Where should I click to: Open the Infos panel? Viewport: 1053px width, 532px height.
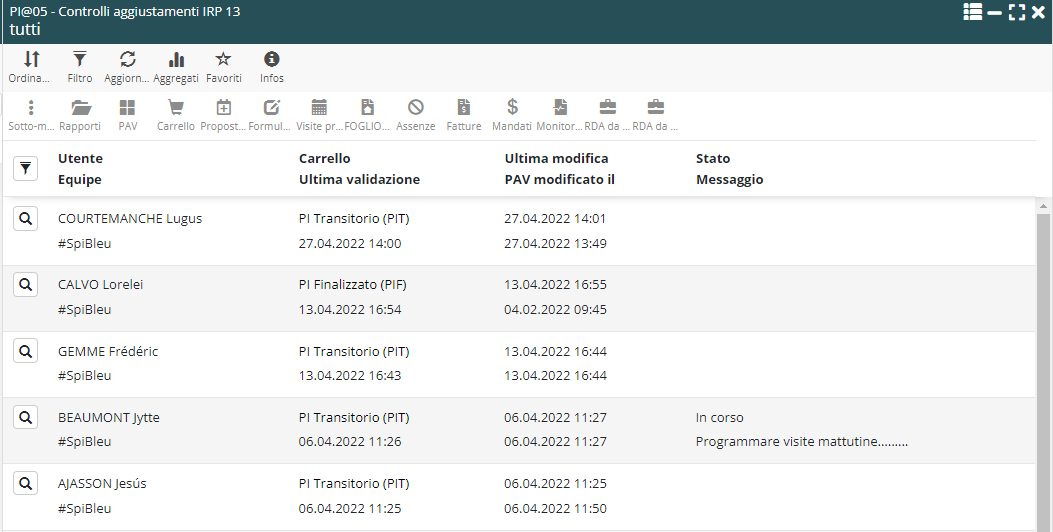coord(272,67)
